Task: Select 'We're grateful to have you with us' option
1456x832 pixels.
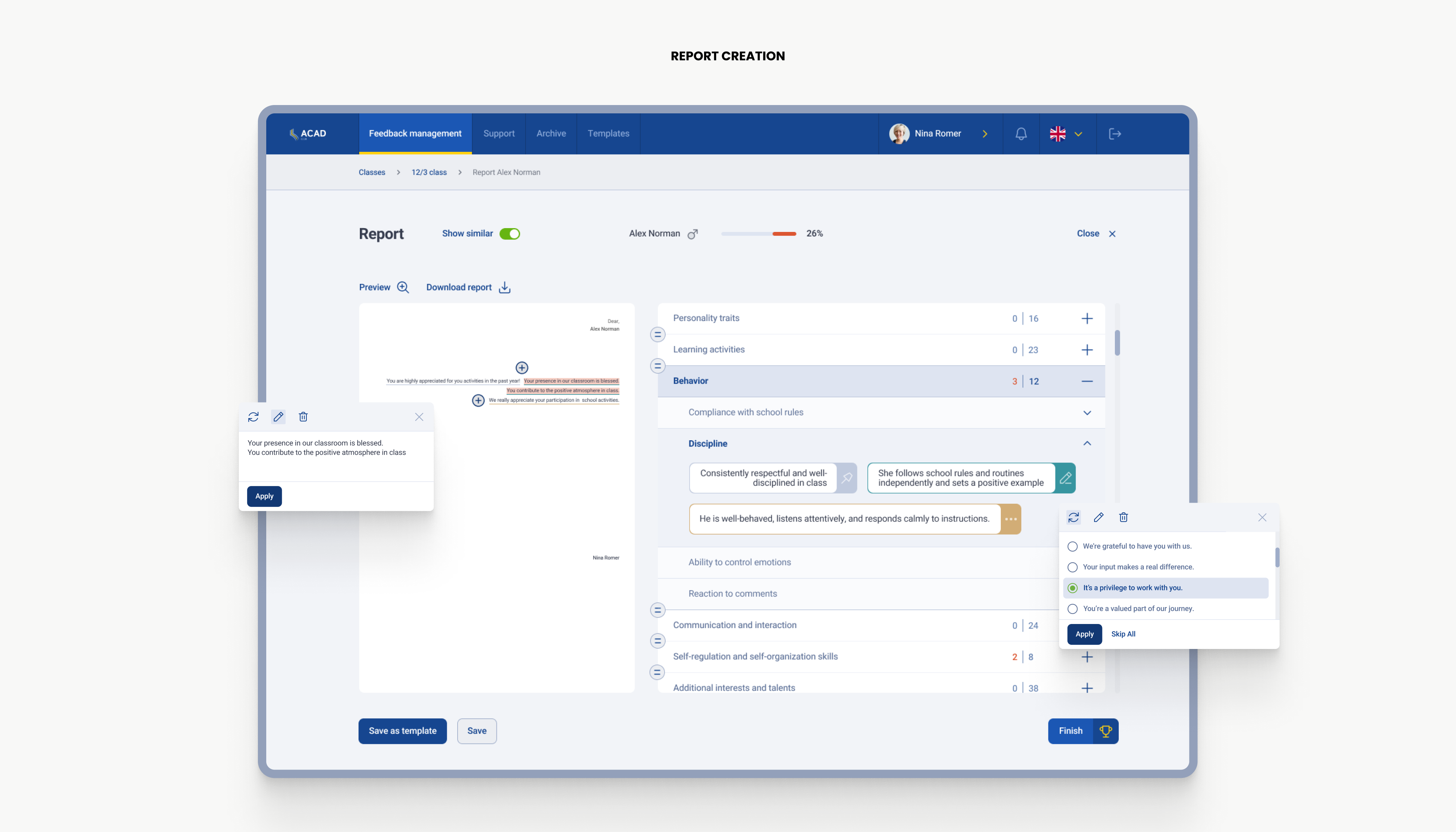Action: coord(1073,547)
